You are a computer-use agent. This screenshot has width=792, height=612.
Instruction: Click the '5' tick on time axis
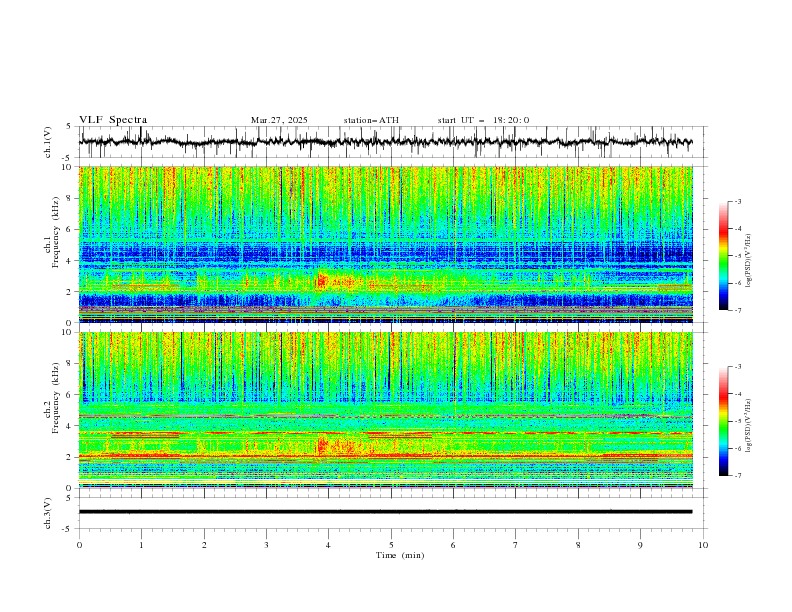pyautogui.click(x=391, y=545)
